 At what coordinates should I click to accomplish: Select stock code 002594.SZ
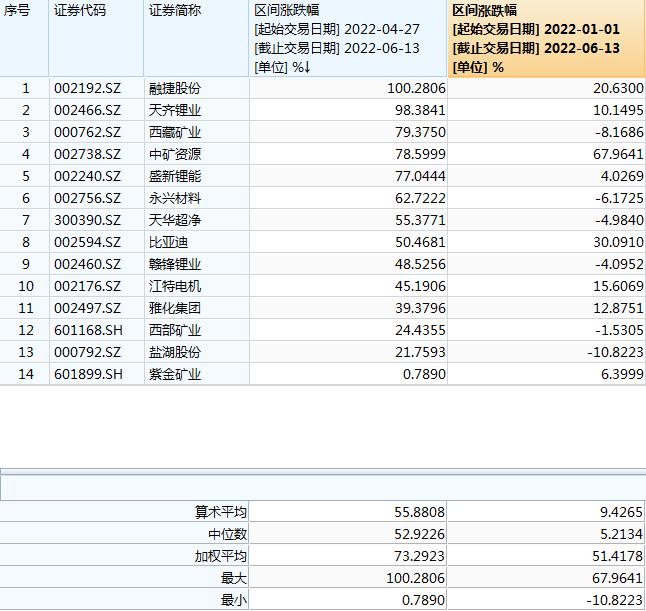point(87,242)
